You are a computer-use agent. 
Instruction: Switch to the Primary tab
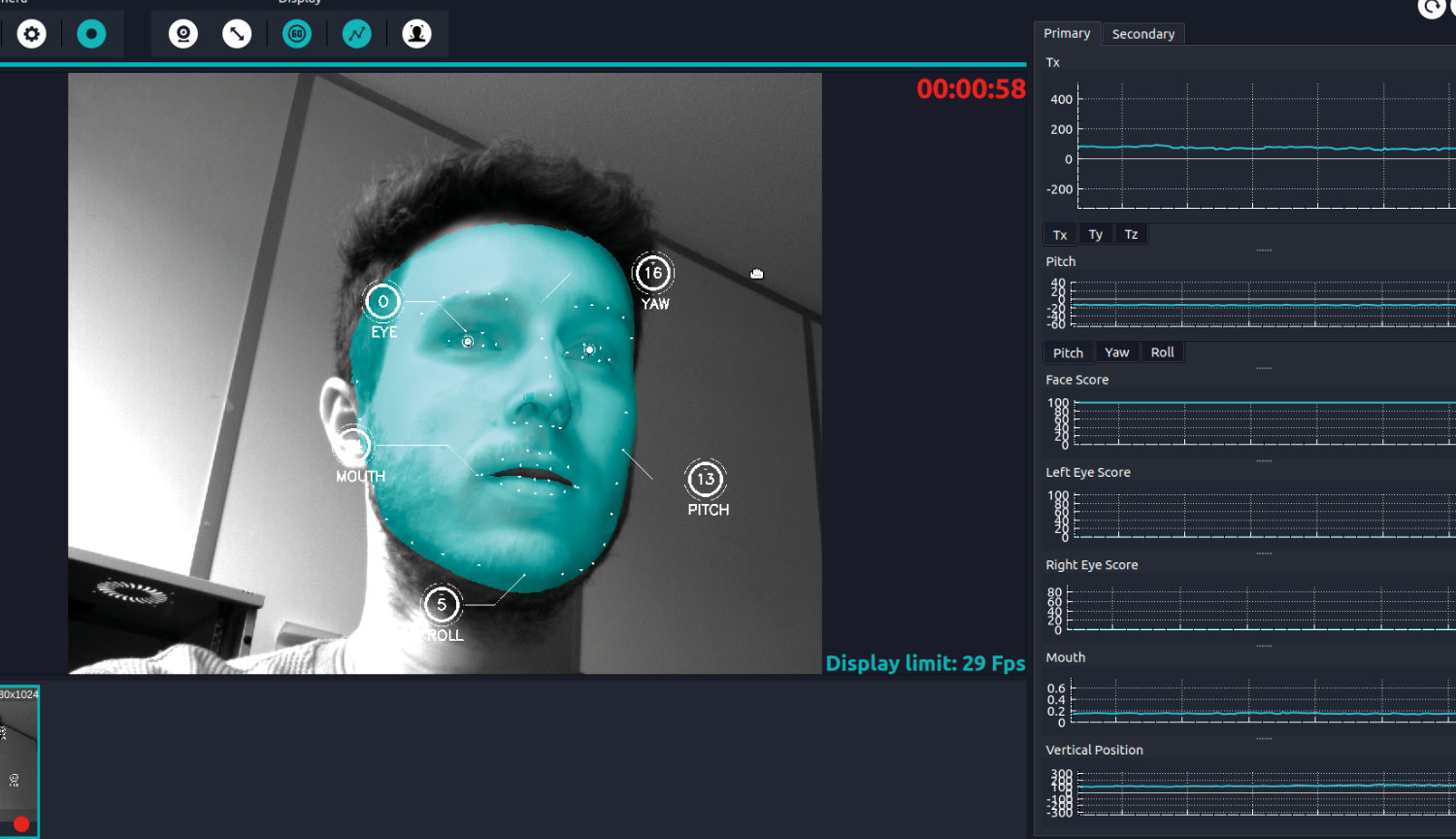[1067, 33]
